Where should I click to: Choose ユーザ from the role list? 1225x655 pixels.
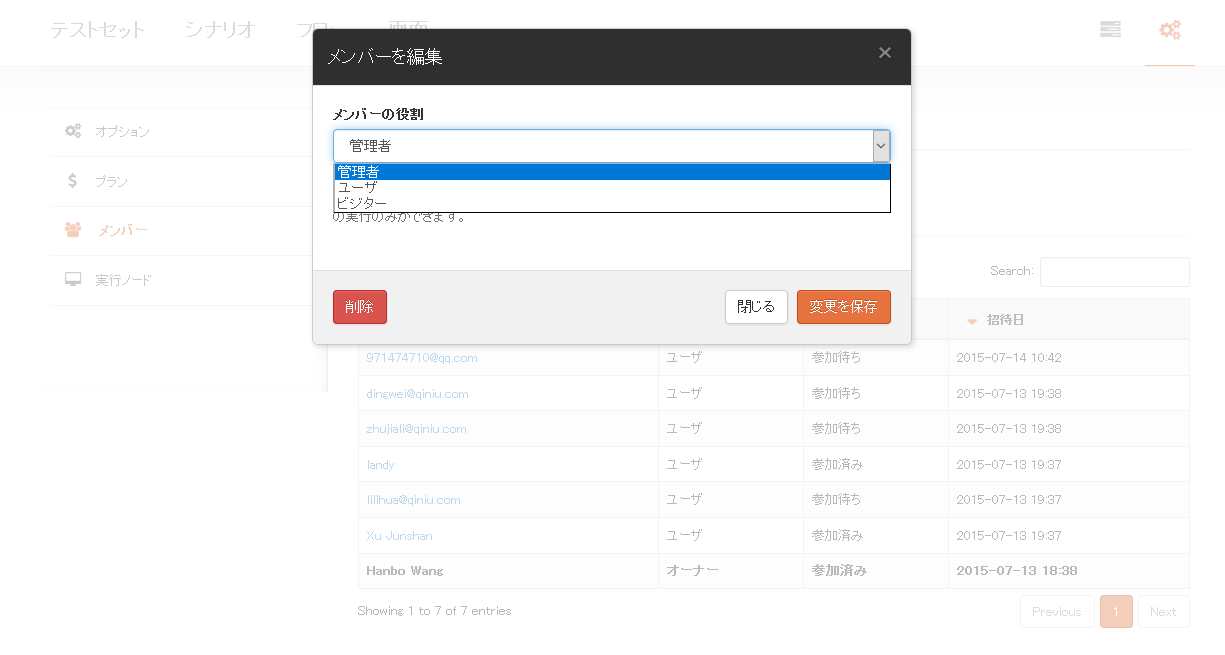[x=611, y=188]
